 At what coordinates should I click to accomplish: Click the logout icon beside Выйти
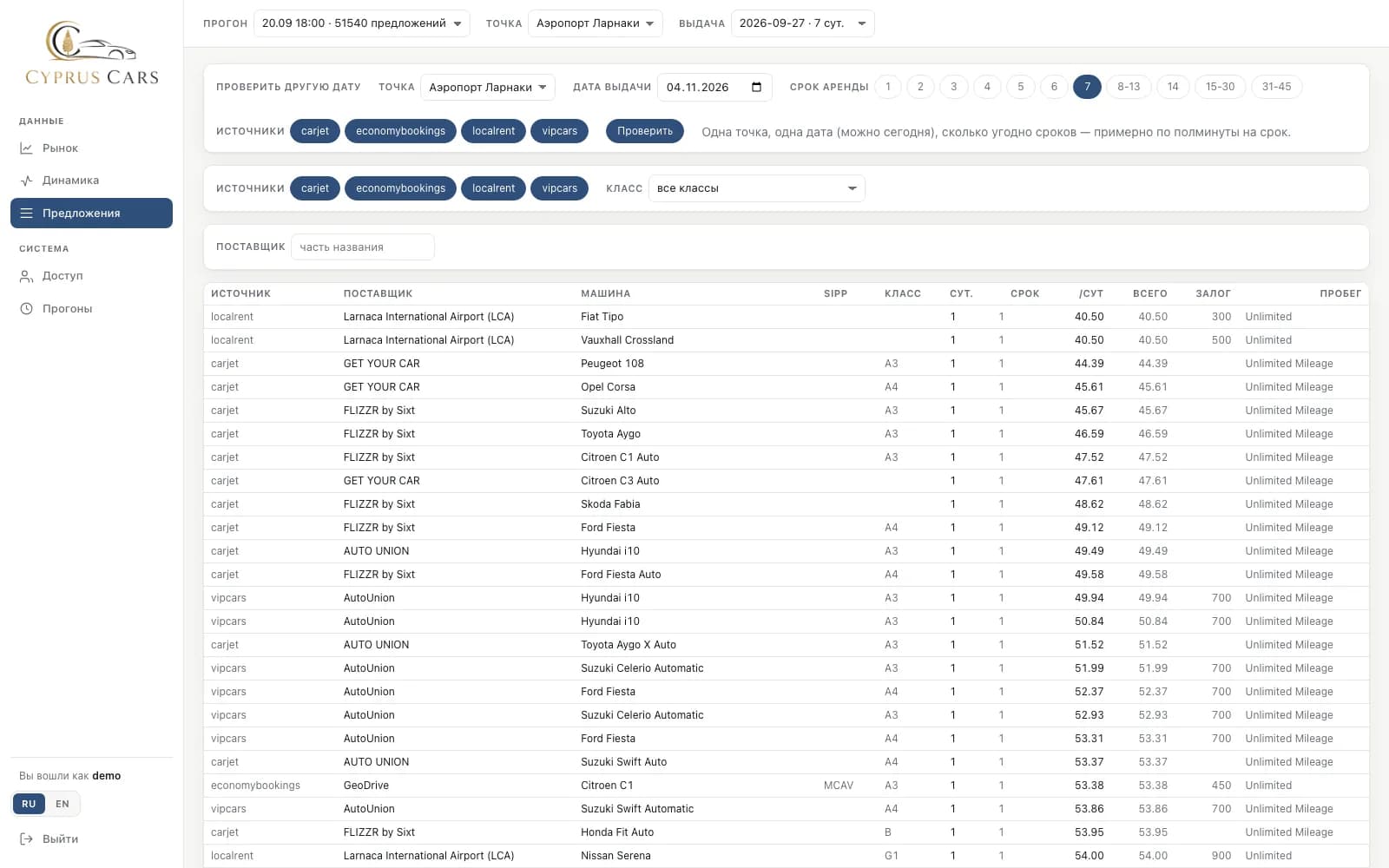tap(27, 839)
